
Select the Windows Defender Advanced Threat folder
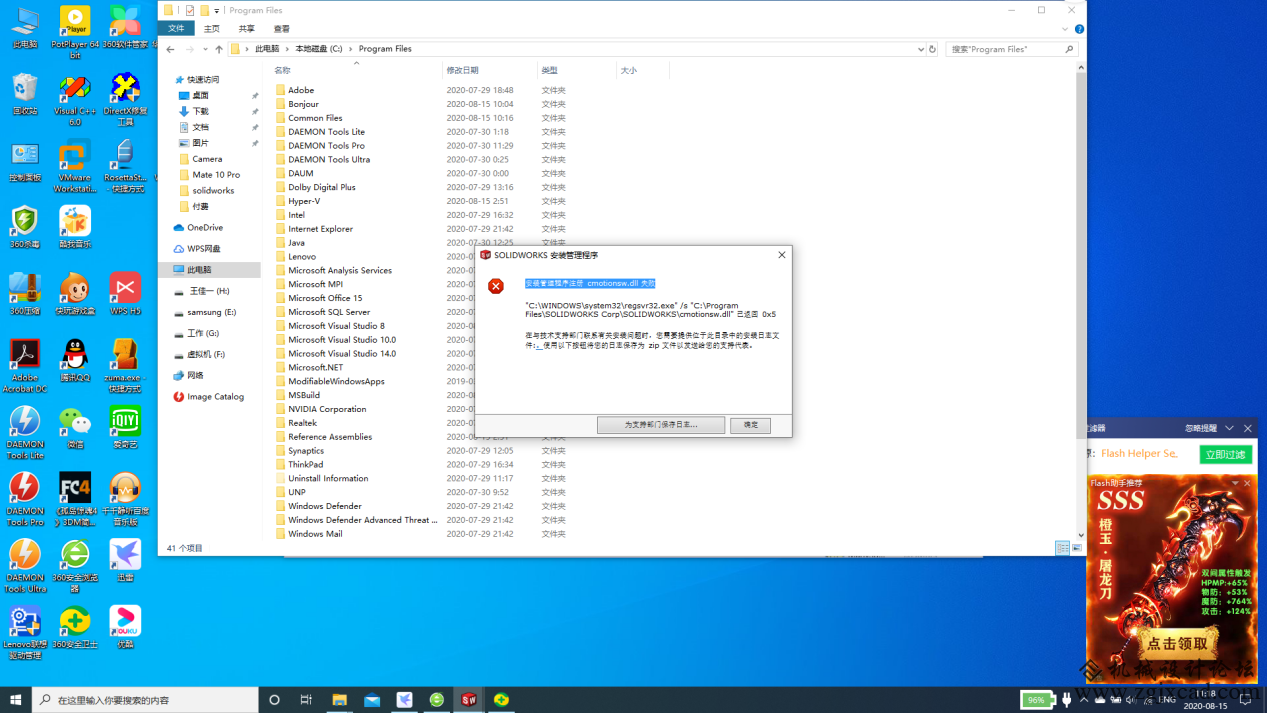362,520
